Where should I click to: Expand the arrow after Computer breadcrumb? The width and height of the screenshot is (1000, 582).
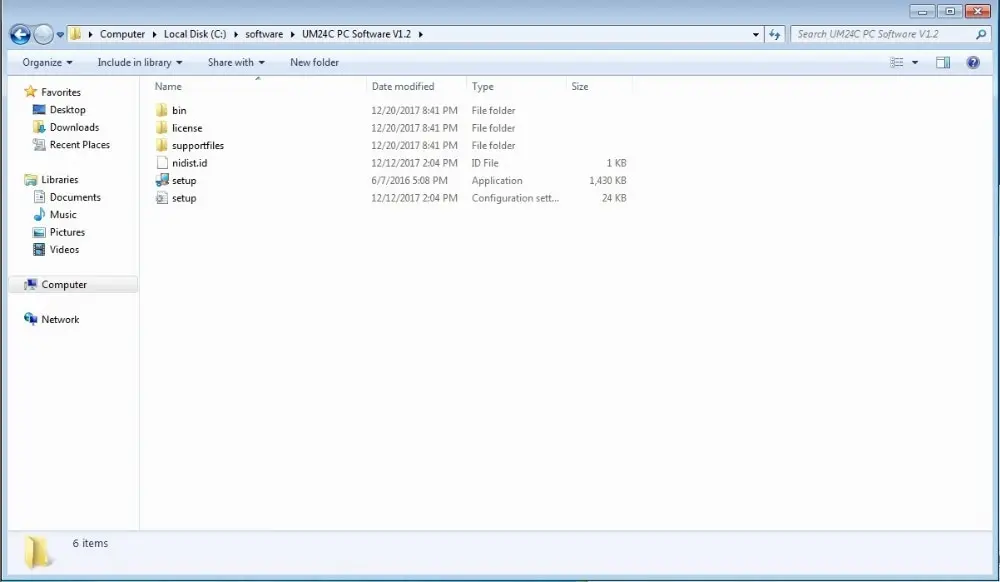tap(154, 34)
